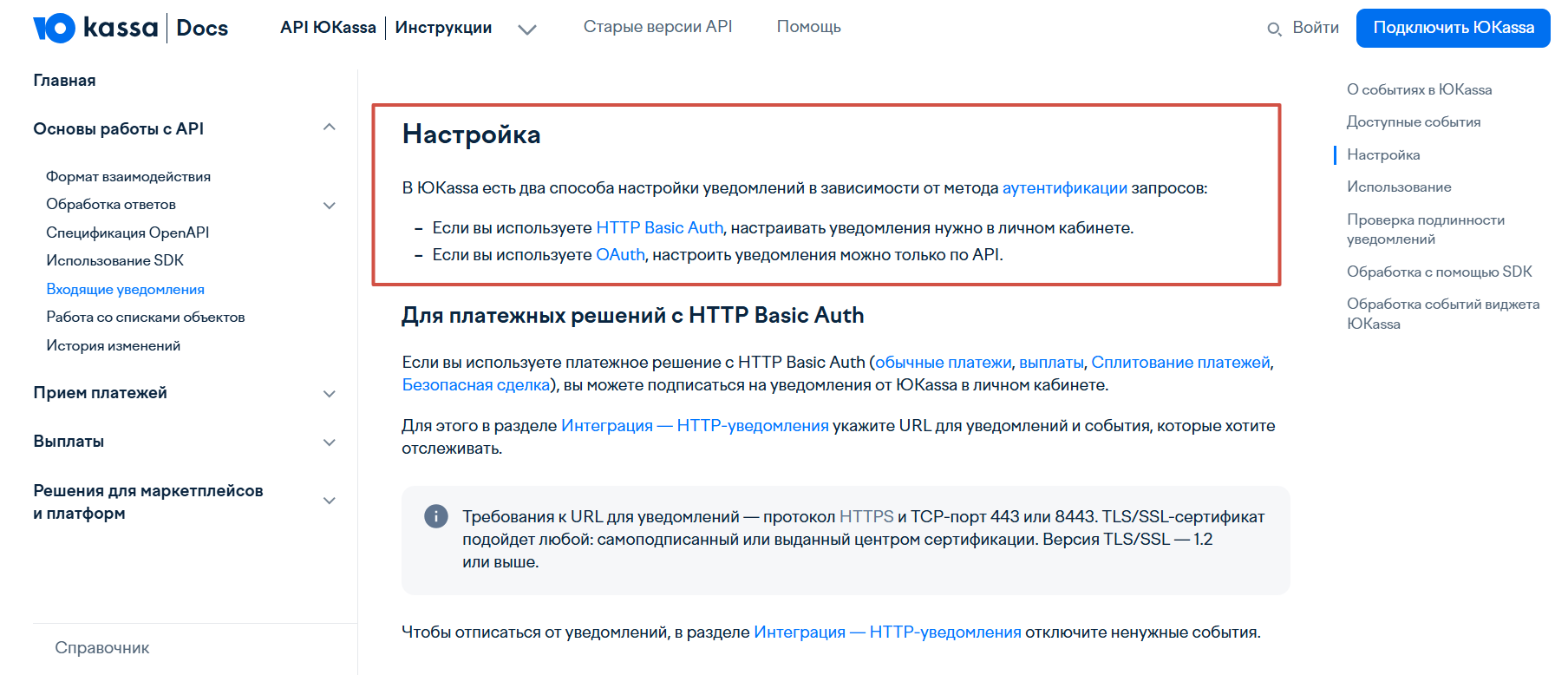Screen dimensions: 1568x675
Task: Click the search magnifier icon
Action: click(x=1273, y=29)
